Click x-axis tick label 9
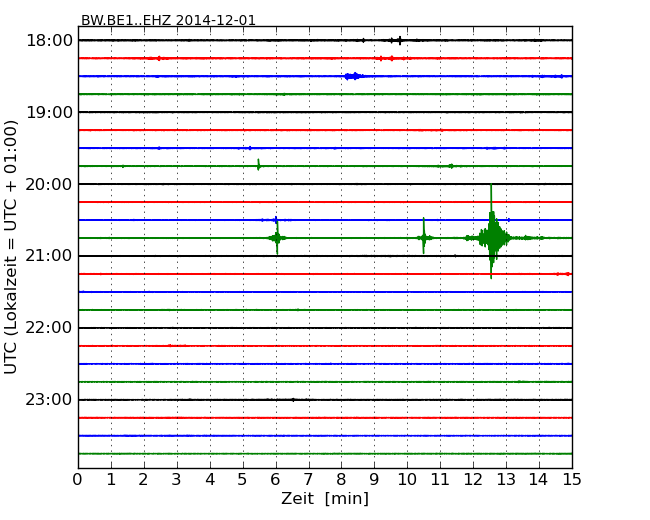Viewport: 650px width, 520px height. pos(374,479)
